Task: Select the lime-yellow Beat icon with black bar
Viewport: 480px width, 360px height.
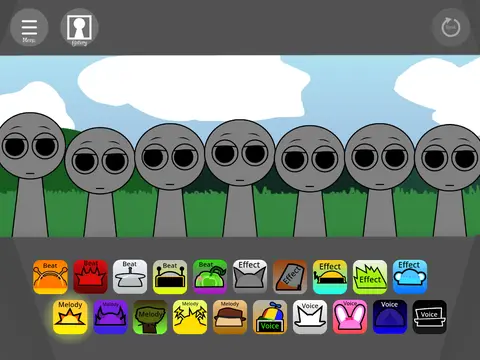Action: click(x=170, y=277)
